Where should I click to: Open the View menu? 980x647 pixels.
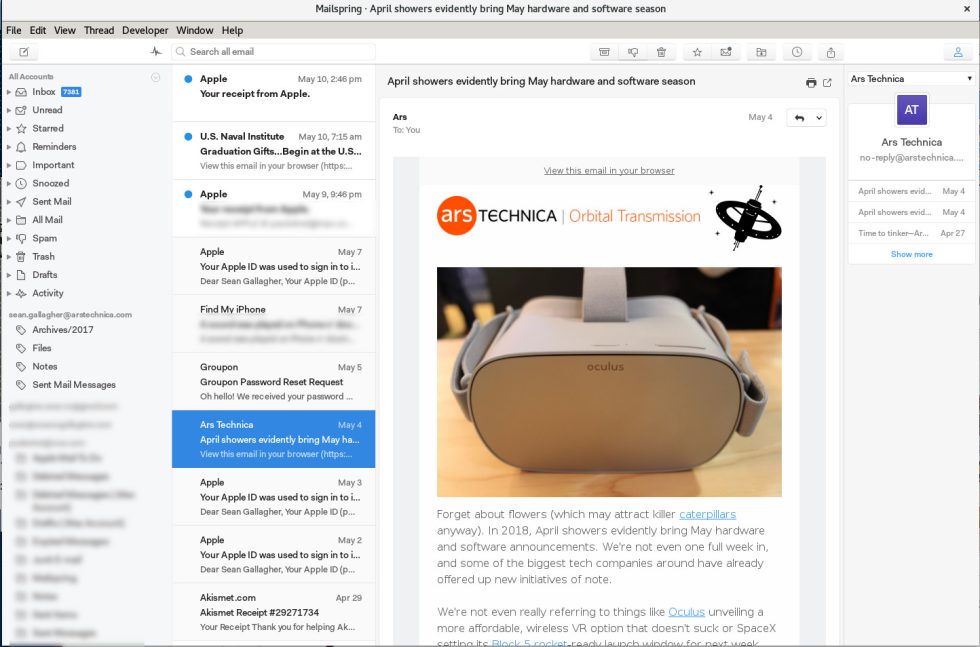(64, 30)
